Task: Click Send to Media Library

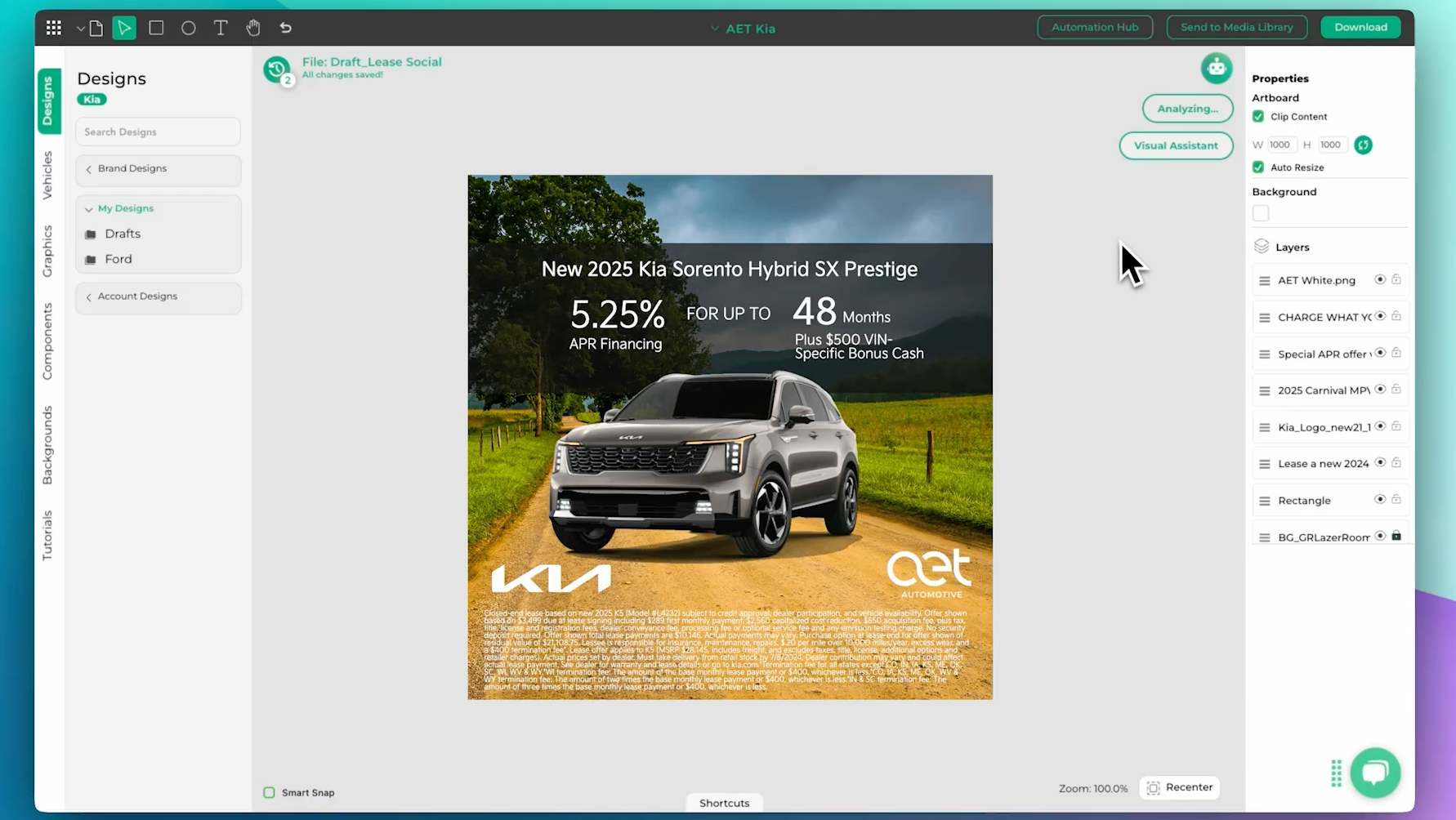Action: pyautogui.click(x=1237, y=27)
